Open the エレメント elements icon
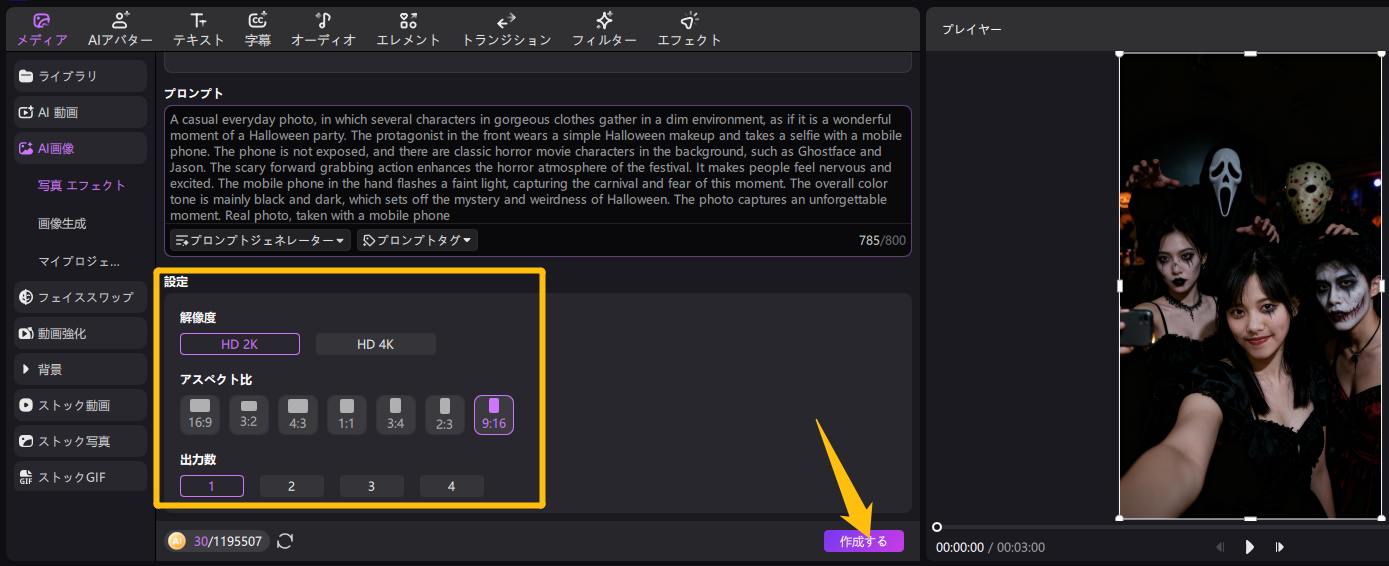Image resolution: width=1389 pixels, height=566 pixels. pyautogui.click(x=408, y=20)
